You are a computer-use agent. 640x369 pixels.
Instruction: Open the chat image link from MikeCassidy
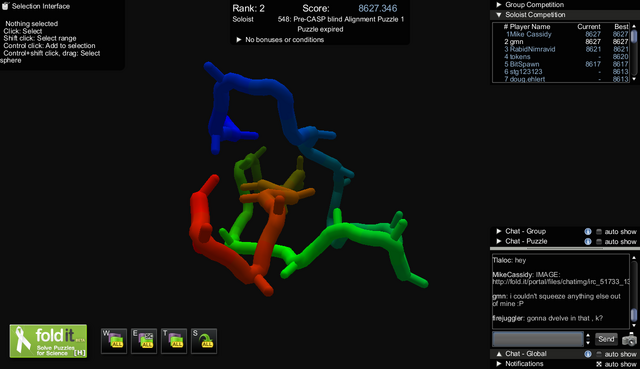(x=561, y=282)
